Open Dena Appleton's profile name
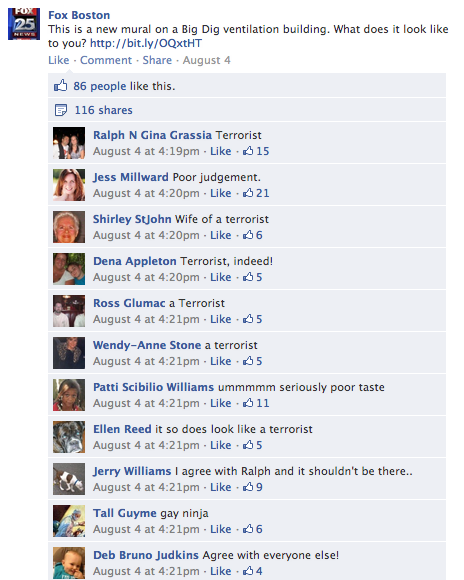 click(135, 261)
